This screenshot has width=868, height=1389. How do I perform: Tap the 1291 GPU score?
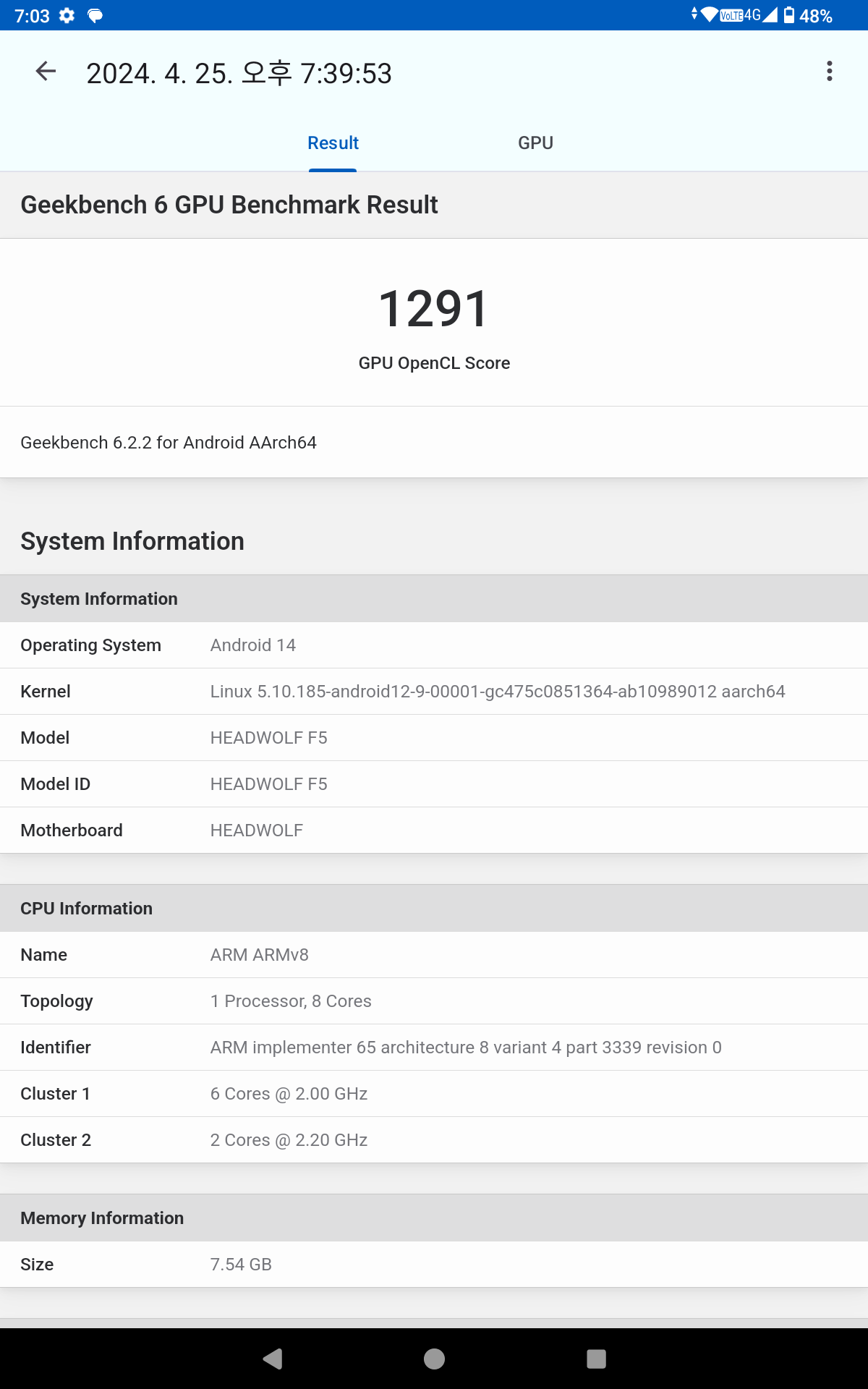[x=434, y=309]
